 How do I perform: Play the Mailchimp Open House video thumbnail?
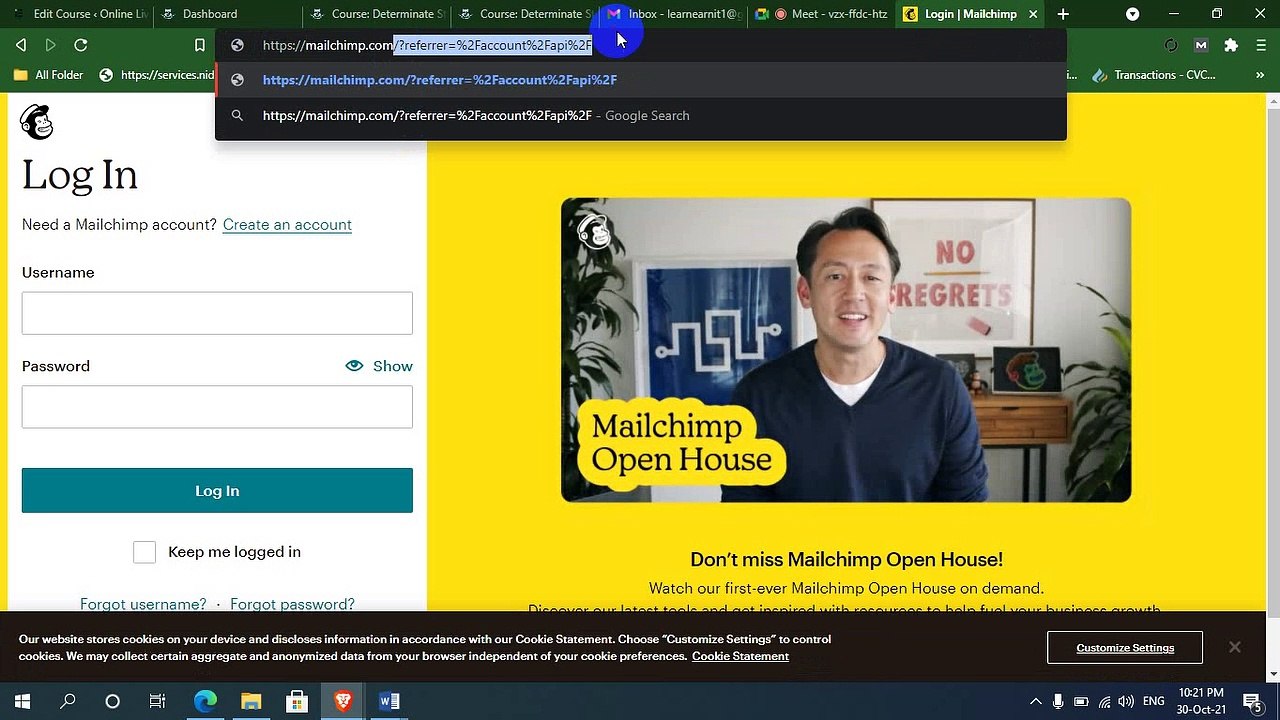[846, 350]
